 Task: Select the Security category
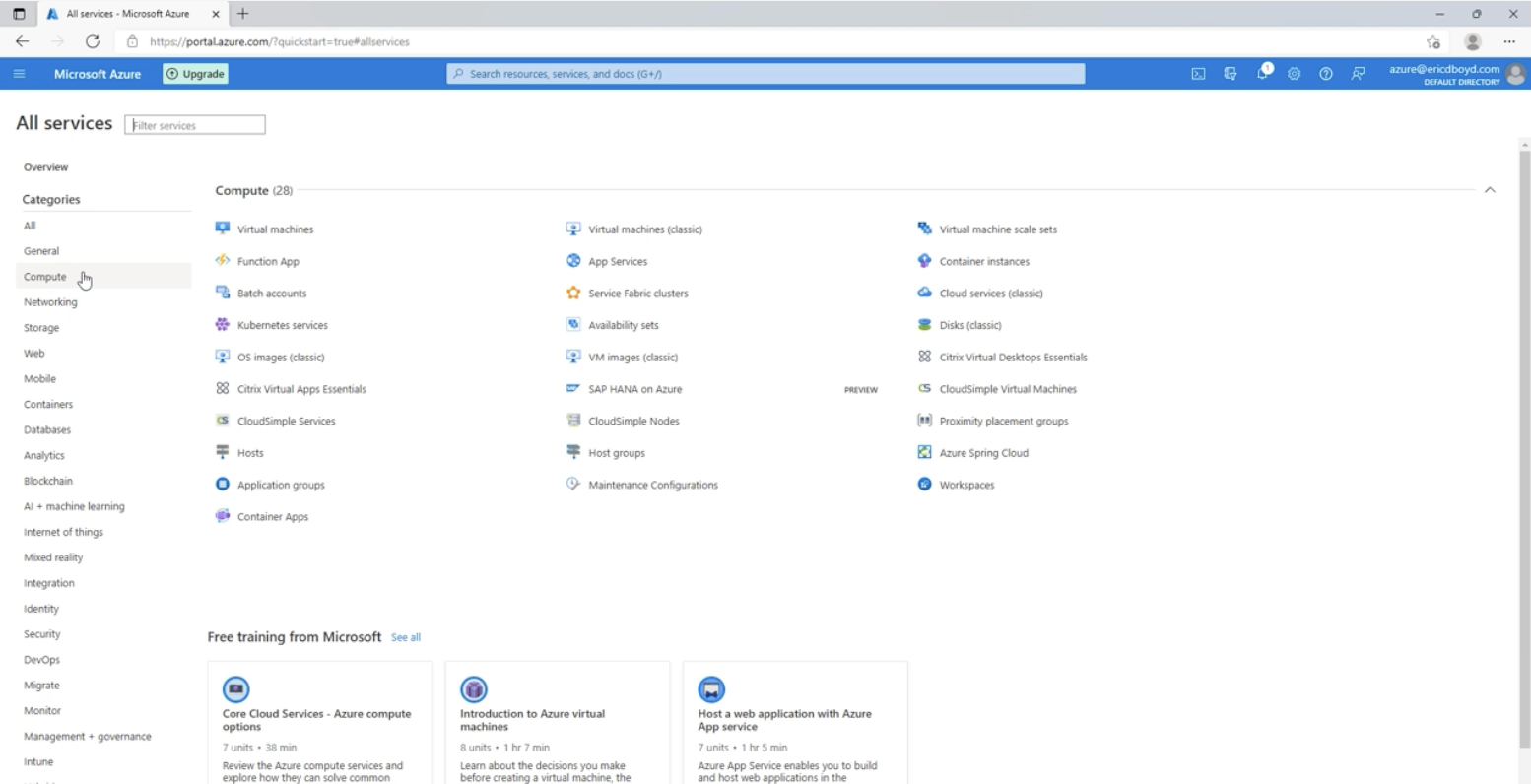tap(42, 634)
